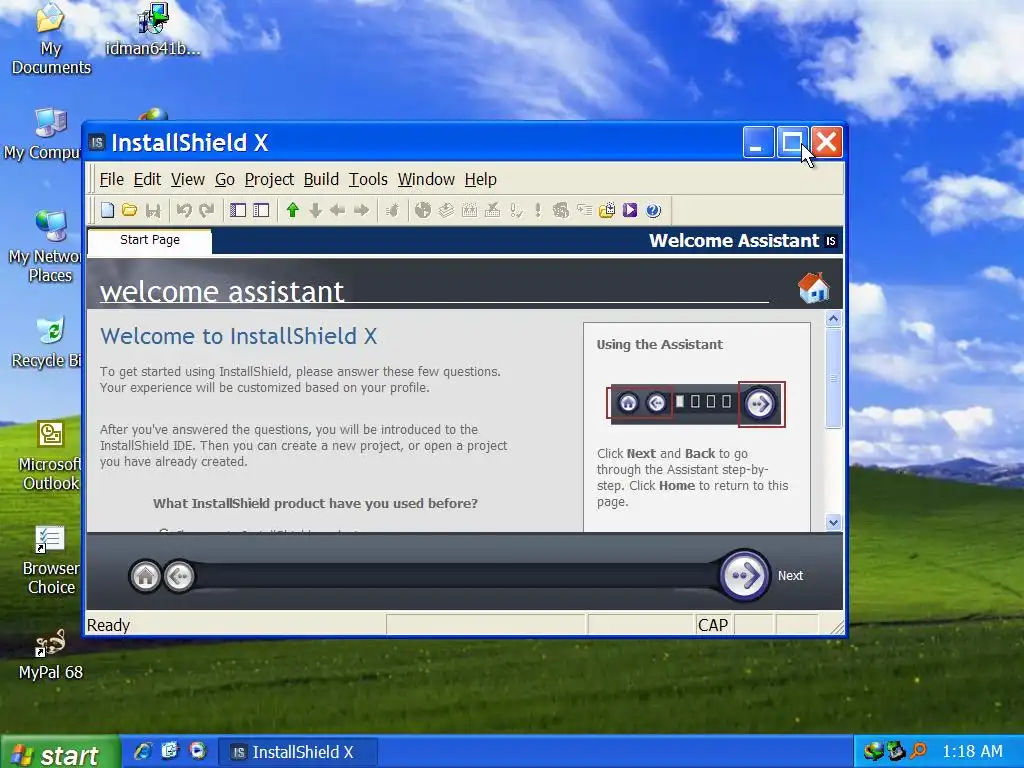
Task: Click the toolbar Forward right-arrow icon
Action: [x=361, y=210]
